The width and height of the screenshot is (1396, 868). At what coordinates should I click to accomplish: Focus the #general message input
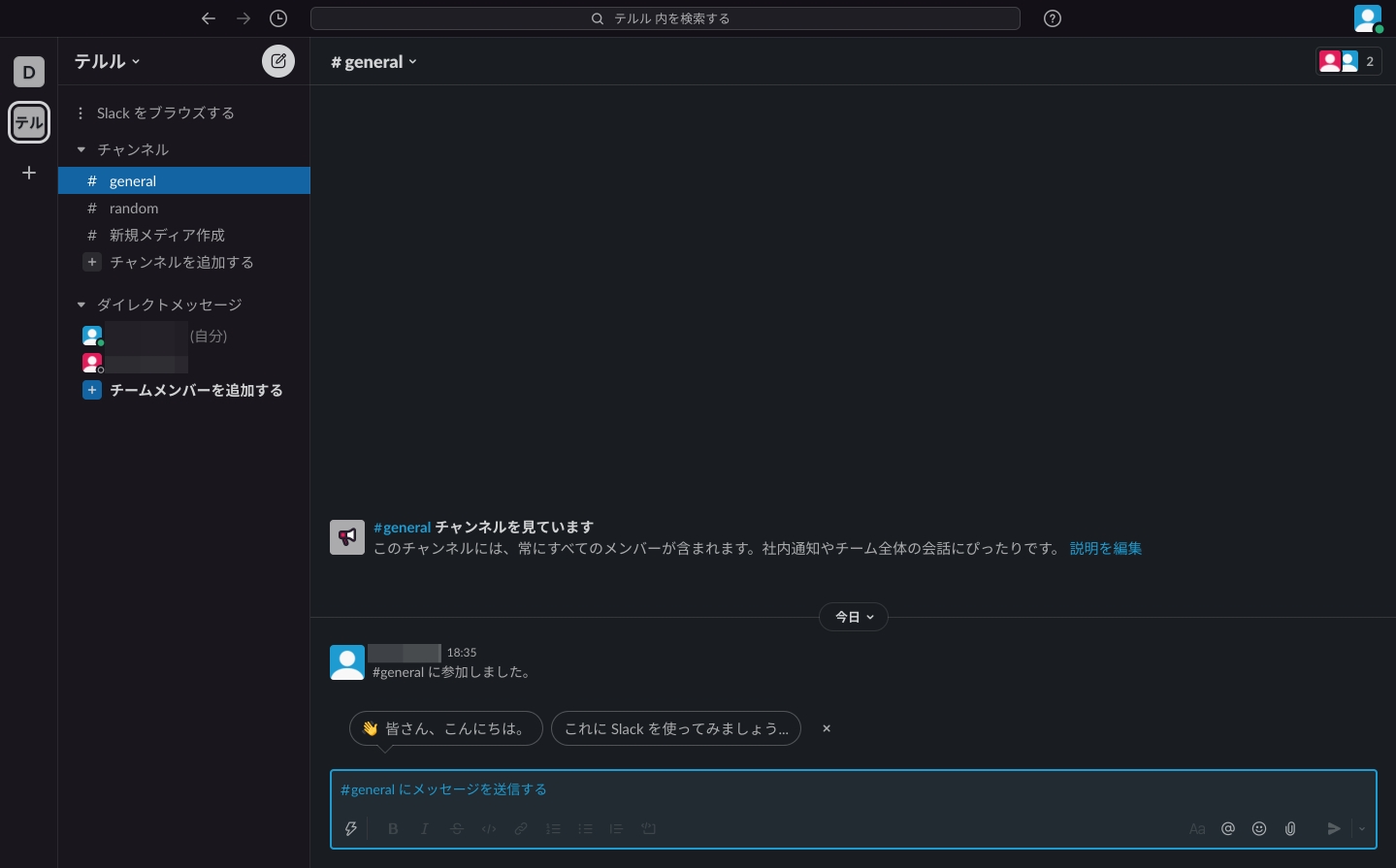pos(854,789)
